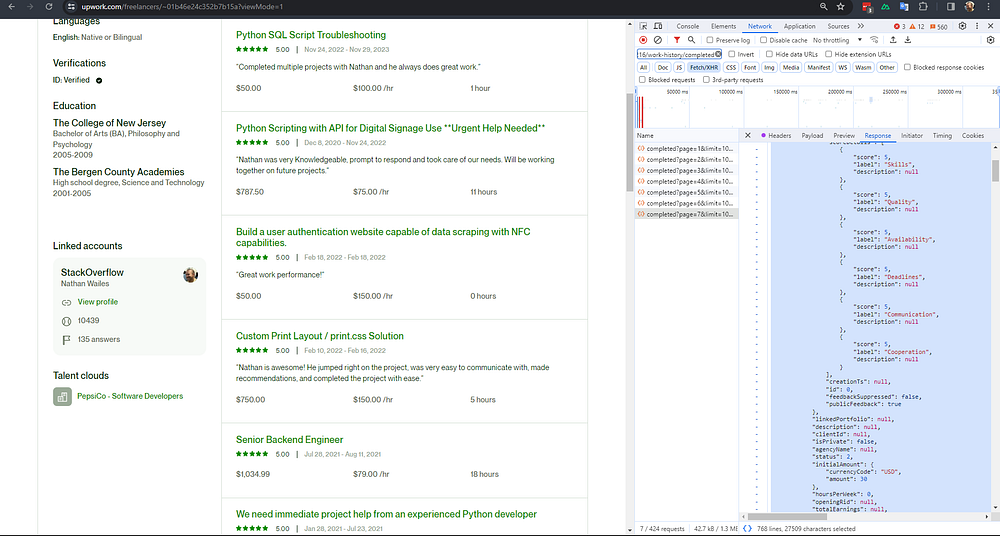Switch to the Console tab
1000x536 pixels.
coord(688,26)
